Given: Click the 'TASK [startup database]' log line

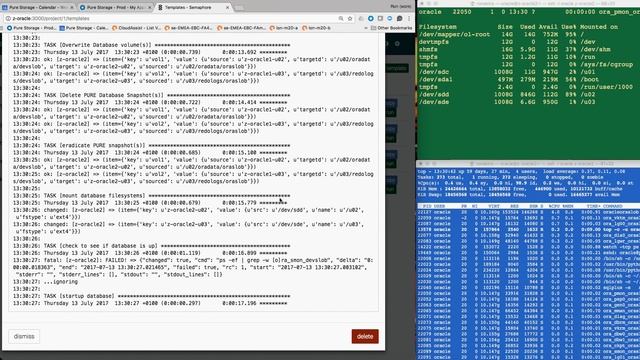Looking at the screenshot, I should coord(151,296).
